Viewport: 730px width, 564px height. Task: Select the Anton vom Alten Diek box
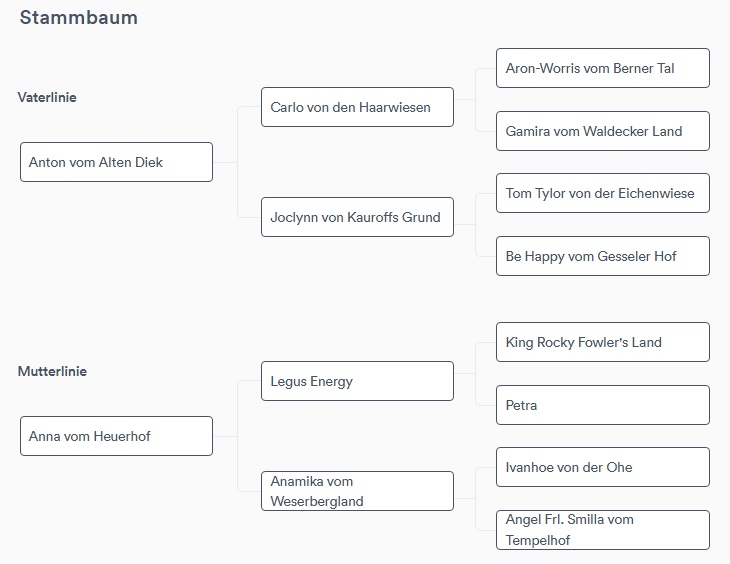116,162
